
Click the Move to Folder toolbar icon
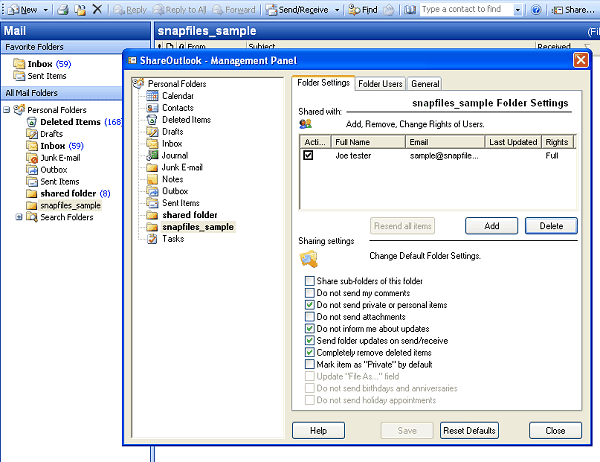pyautogui.click(x=80, y=10)
